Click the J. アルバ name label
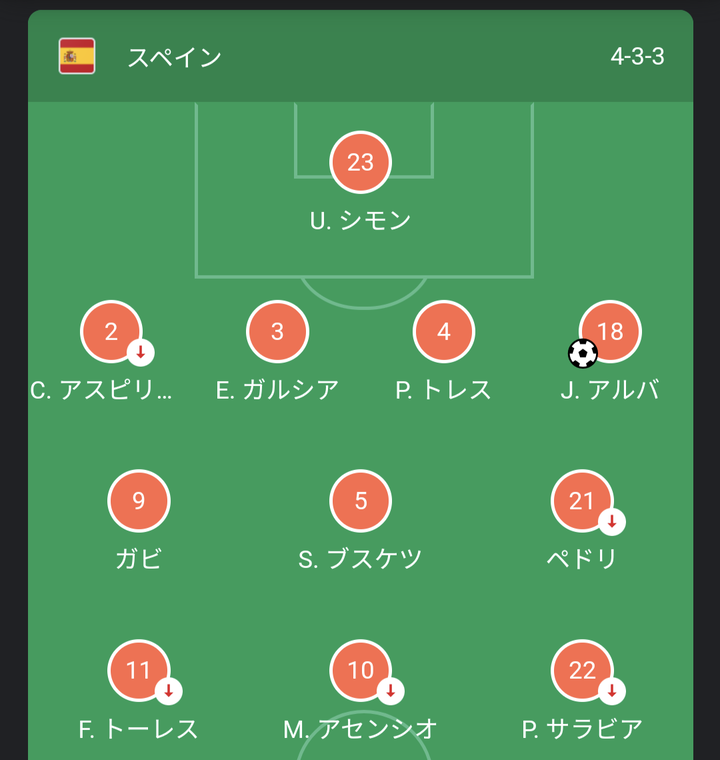 (610, 390)
